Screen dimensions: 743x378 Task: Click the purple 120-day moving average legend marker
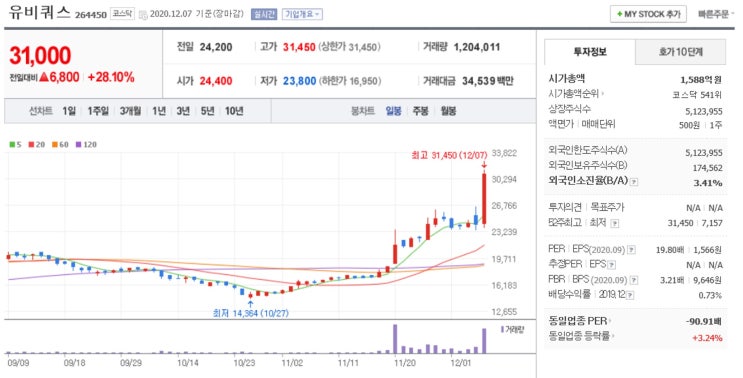point(78,144)
